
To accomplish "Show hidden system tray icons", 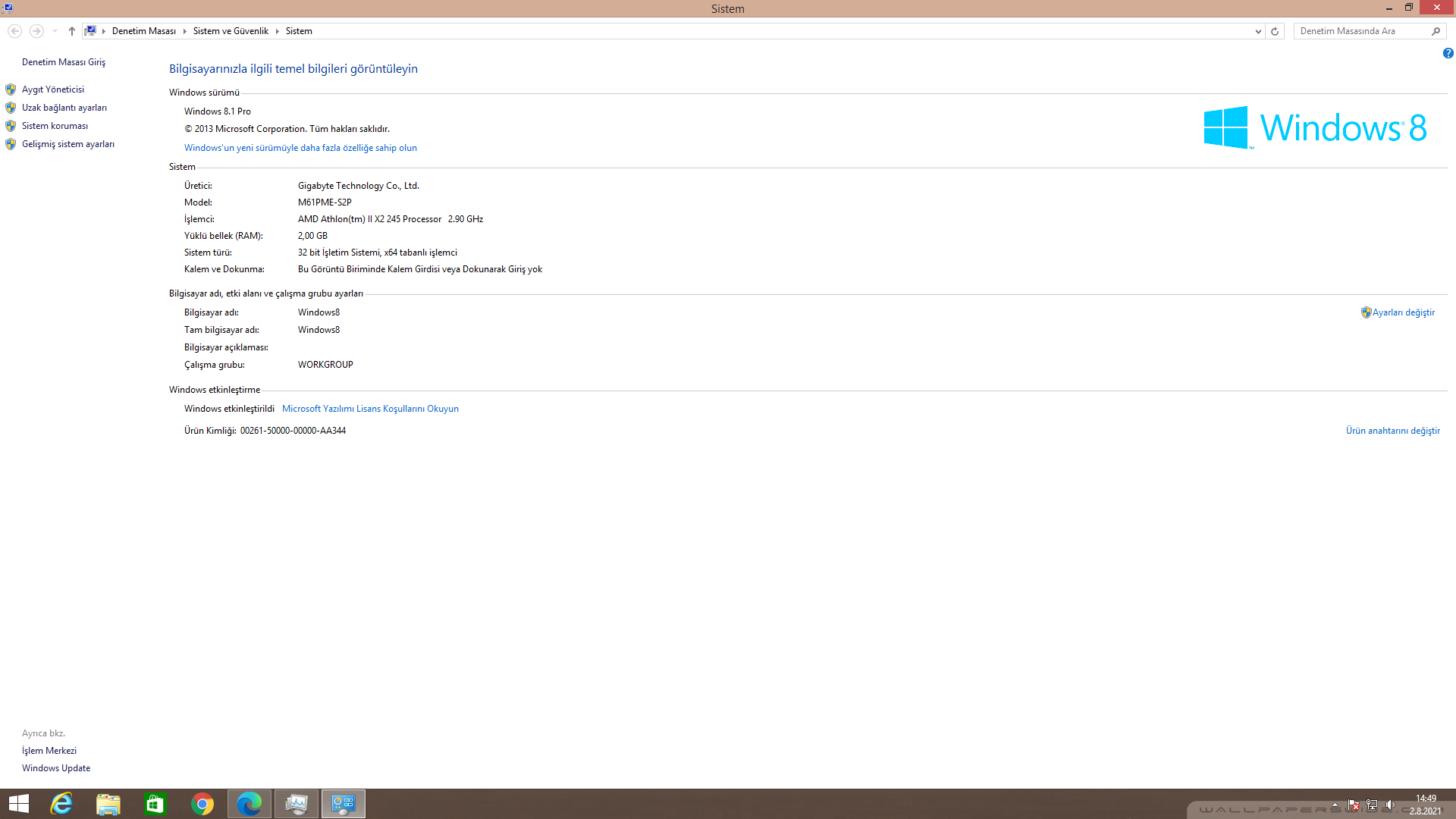I will click(x=1335, y=805).
